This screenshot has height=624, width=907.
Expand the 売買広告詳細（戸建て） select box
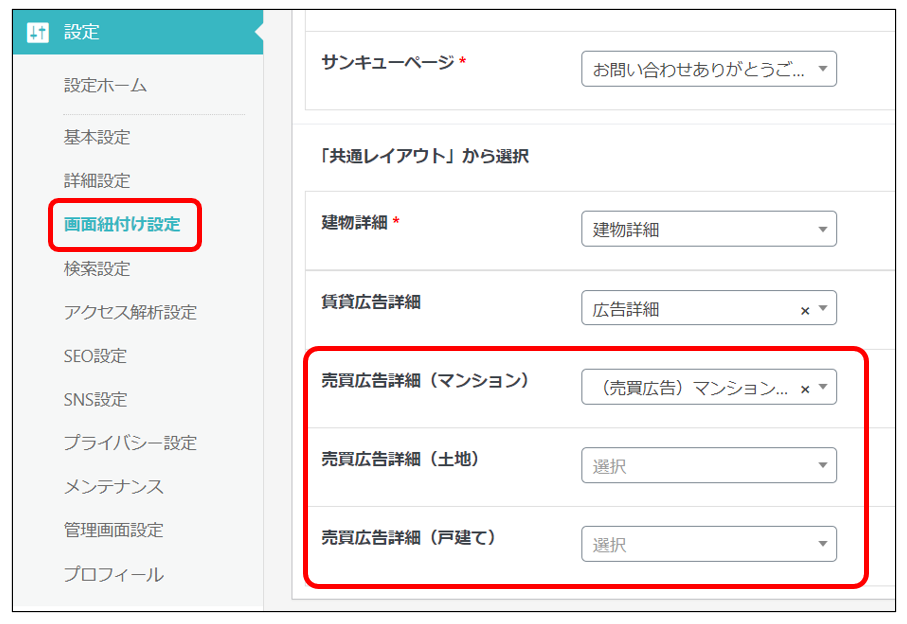(x=708, y=545)
